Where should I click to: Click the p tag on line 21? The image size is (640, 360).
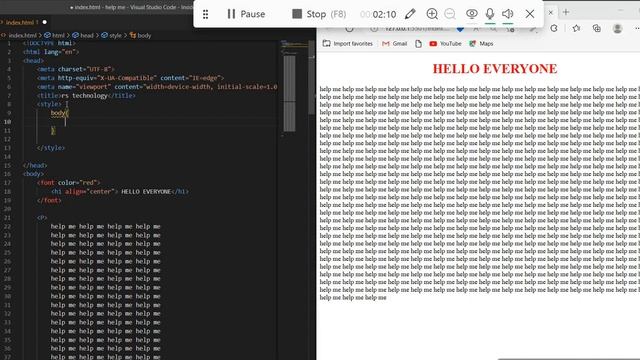[42, 218]
